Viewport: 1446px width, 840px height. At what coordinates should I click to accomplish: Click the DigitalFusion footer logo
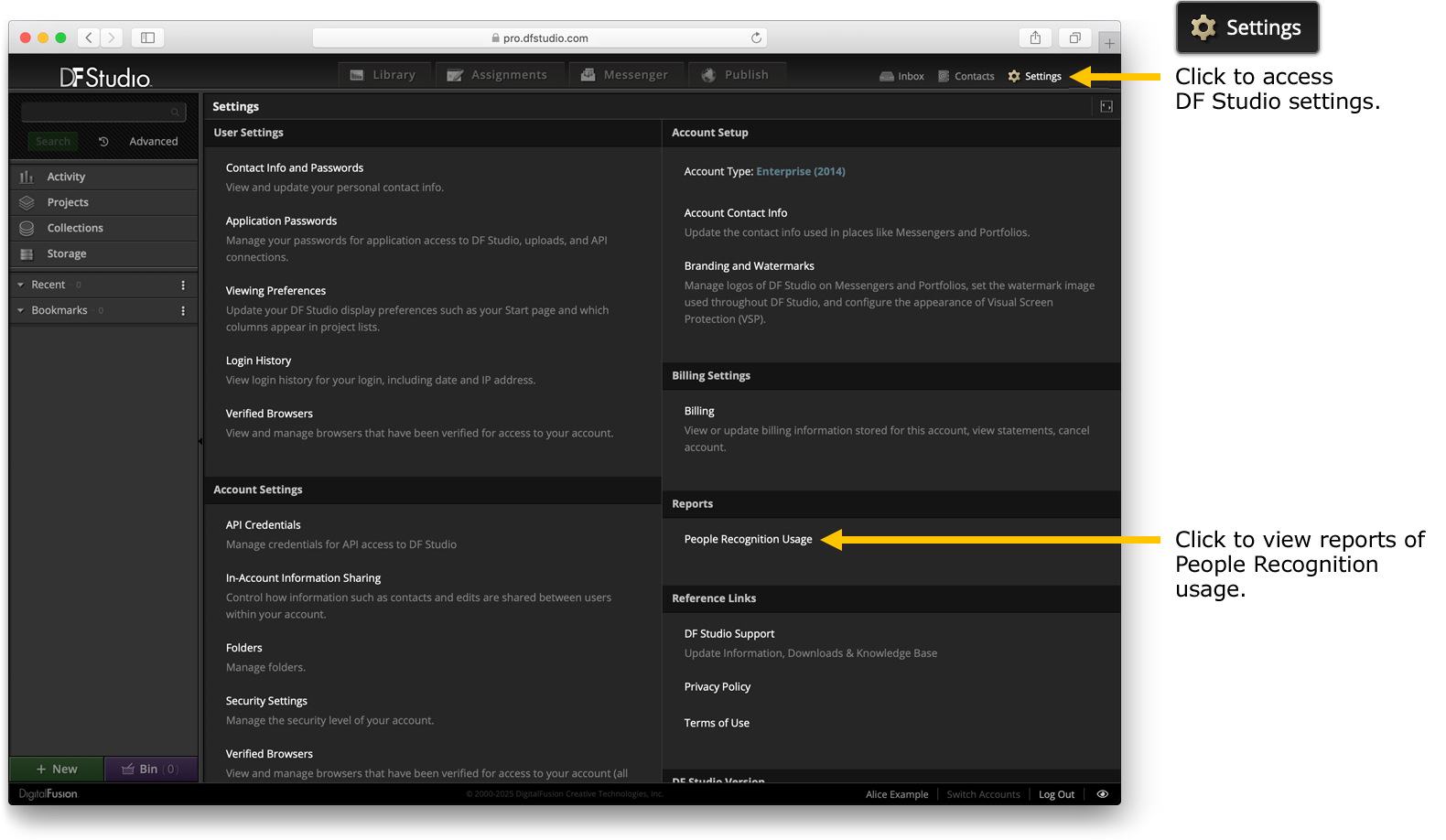(49, 794)
